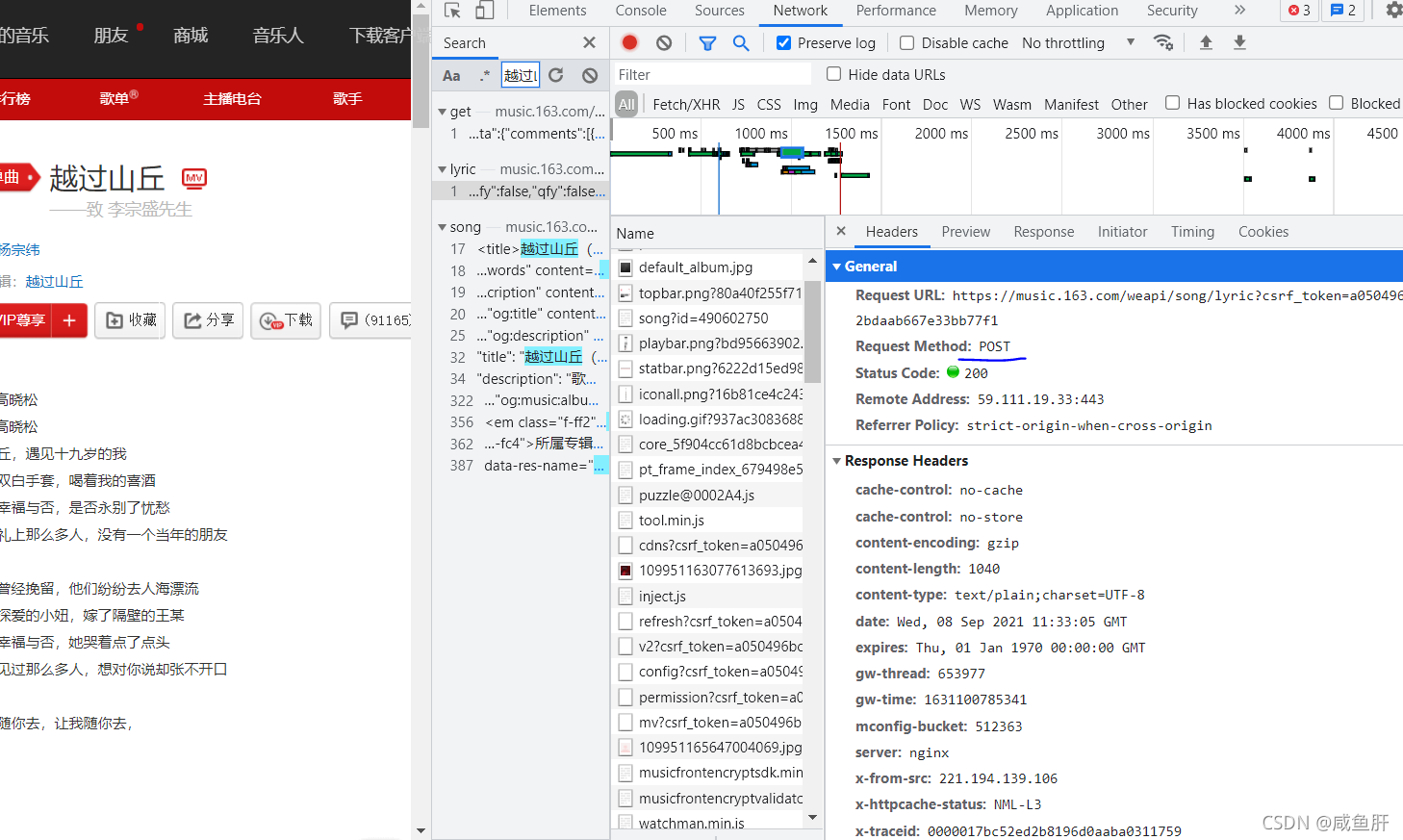Filter requests by JS type
This screenshot has width=1403, height=840.
point(738,104)
